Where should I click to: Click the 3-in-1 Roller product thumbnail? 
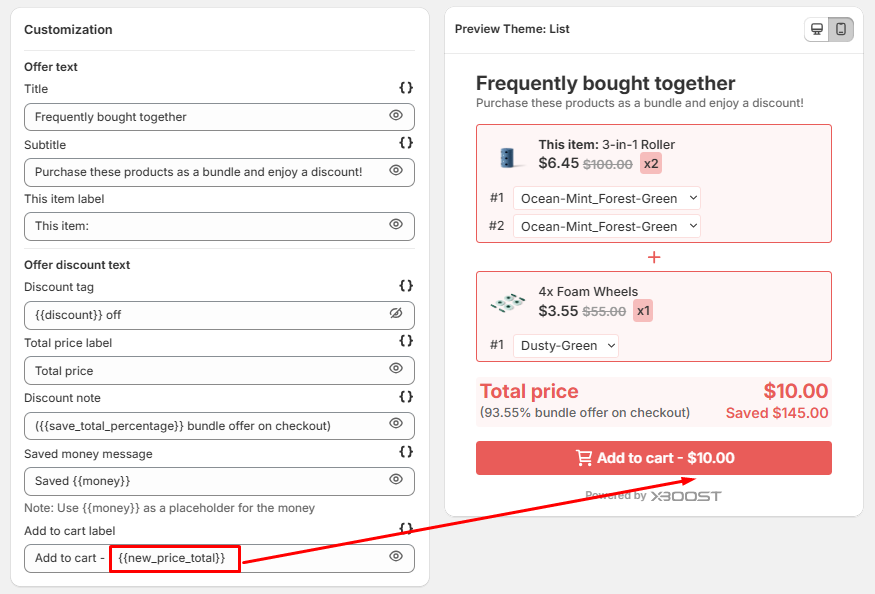(x=508, y=156)
